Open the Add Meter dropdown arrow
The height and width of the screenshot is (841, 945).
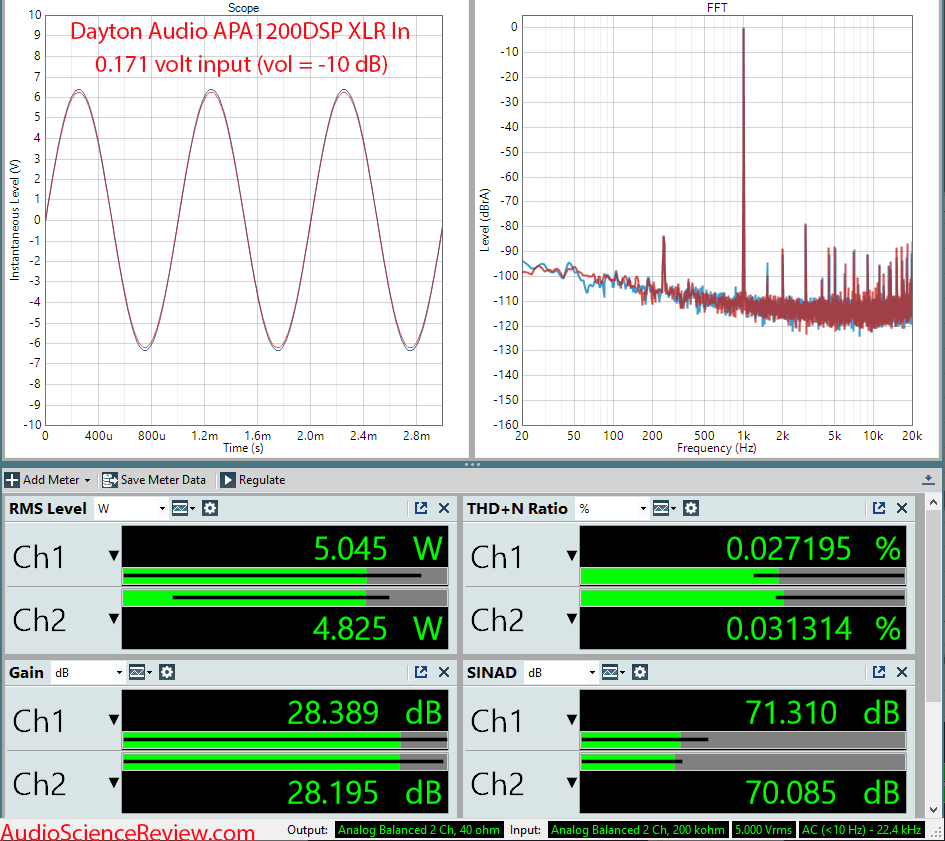click(87, 480)
